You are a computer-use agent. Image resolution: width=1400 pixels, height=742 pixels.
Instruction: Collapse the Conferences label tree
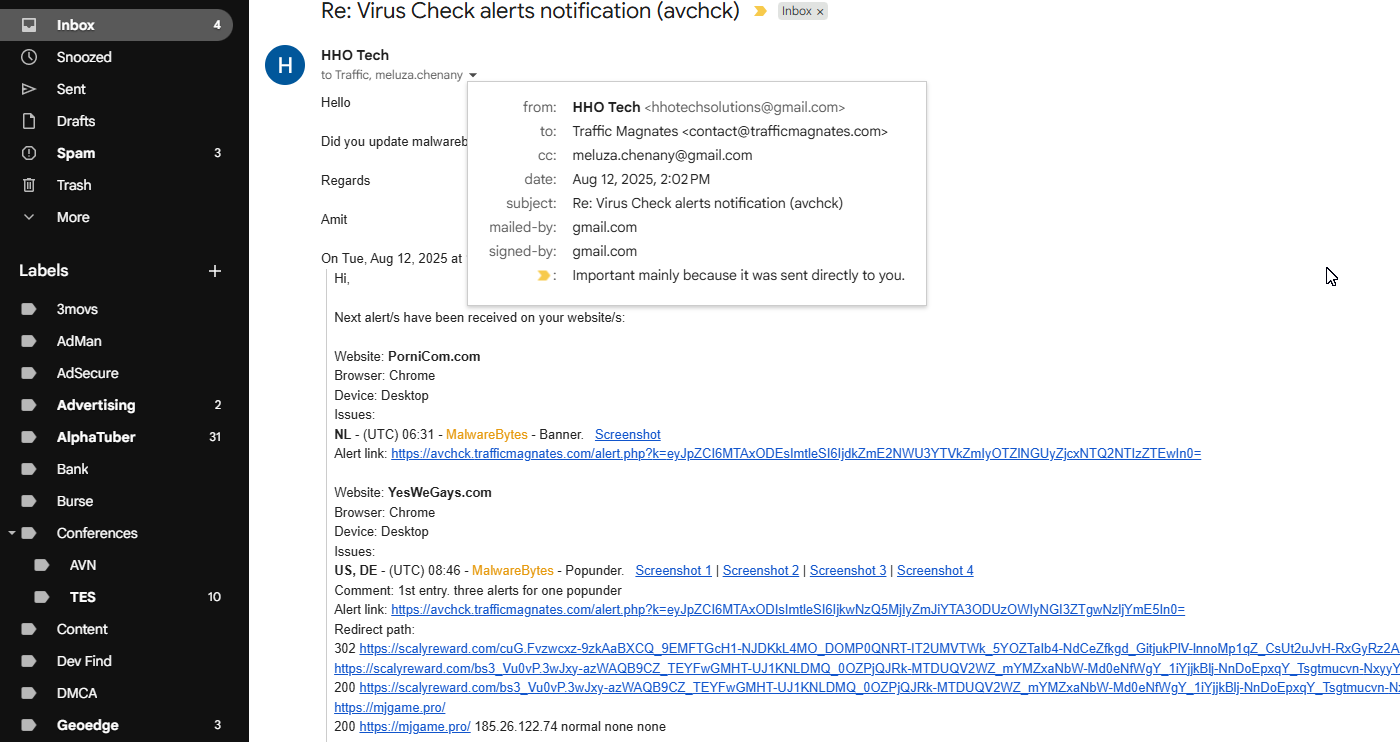[12, 533]
